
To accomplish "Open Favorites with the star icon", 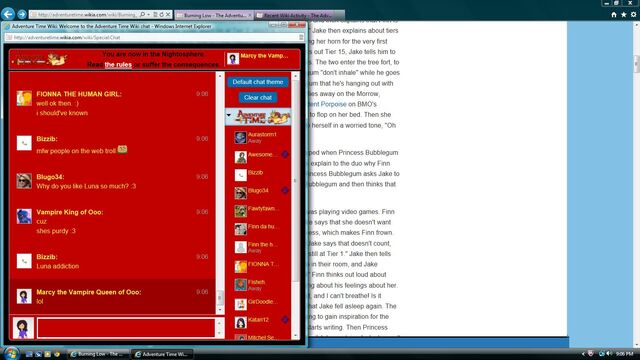I will coord(624,14).
